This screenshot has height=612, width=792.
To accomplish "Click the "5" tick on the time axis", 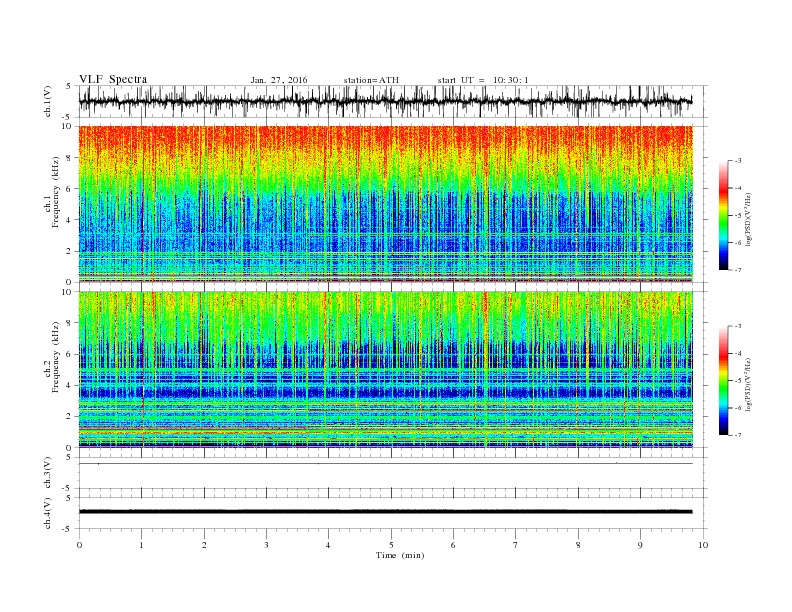I will [x=391, y=545].
